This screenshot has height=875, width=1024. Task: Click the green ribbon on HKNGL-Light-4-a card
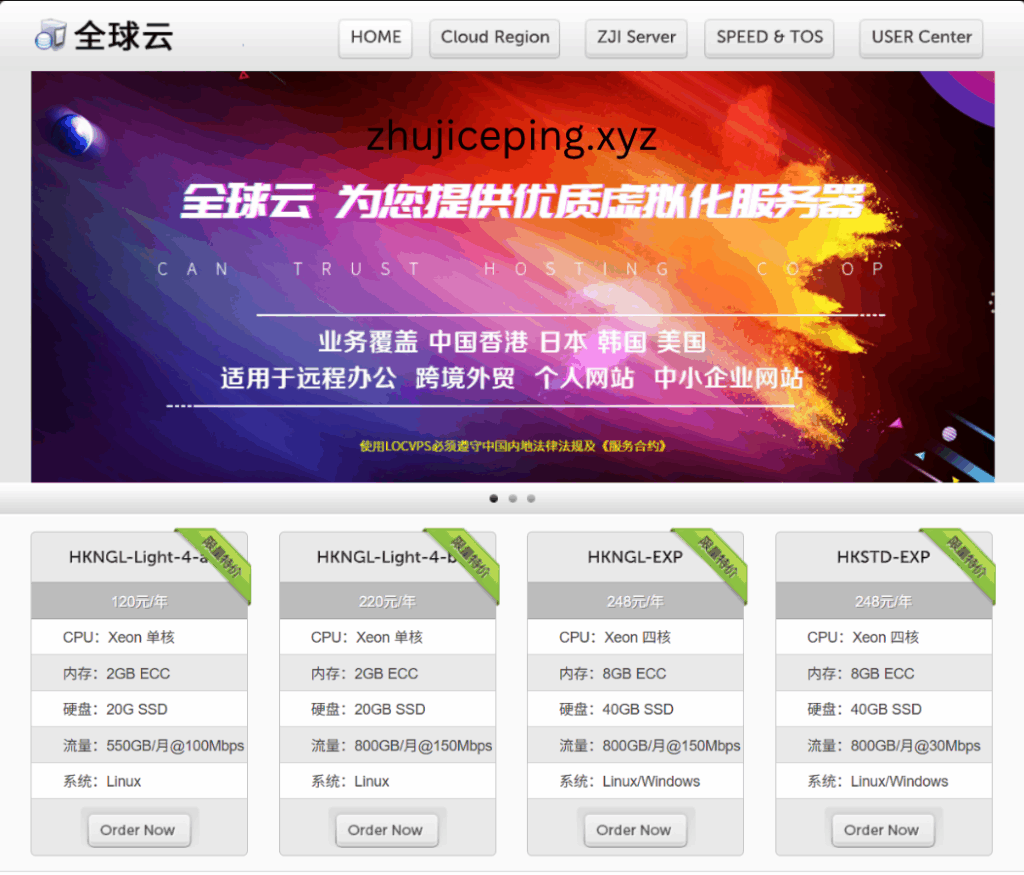(x=220, y=560)
